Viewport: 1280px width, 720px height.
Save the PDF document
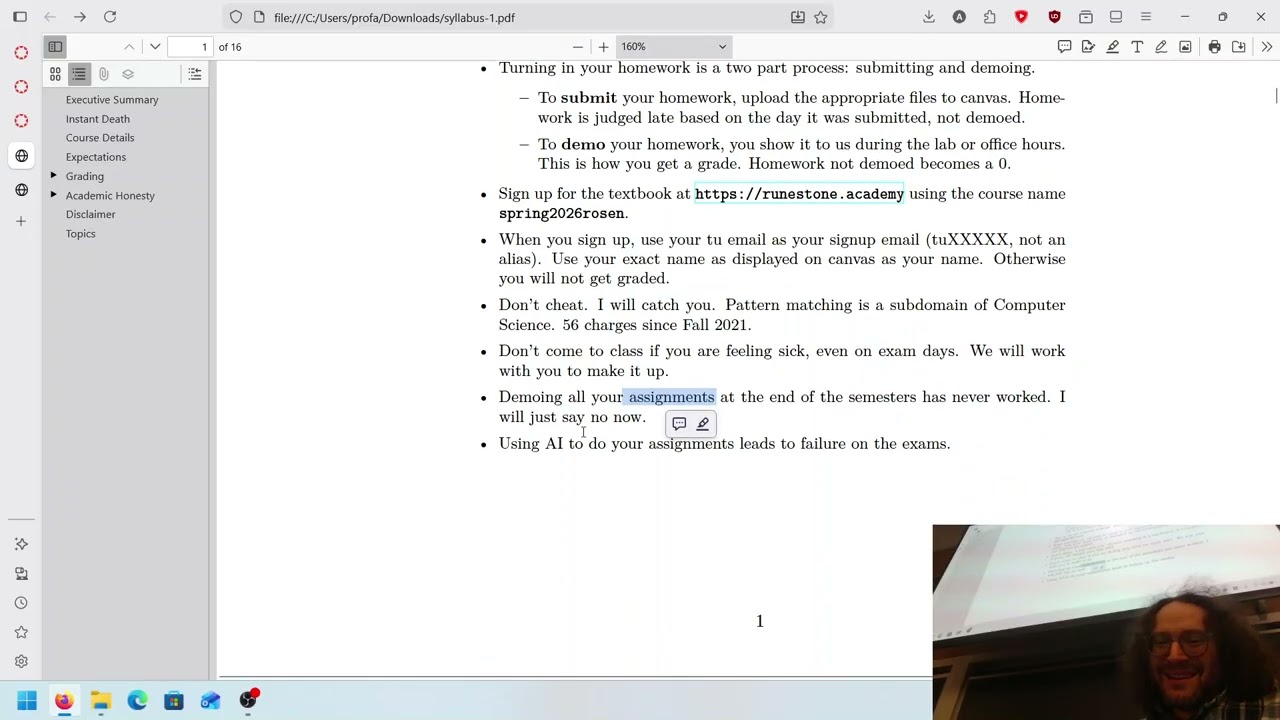tap(1238, 47)
